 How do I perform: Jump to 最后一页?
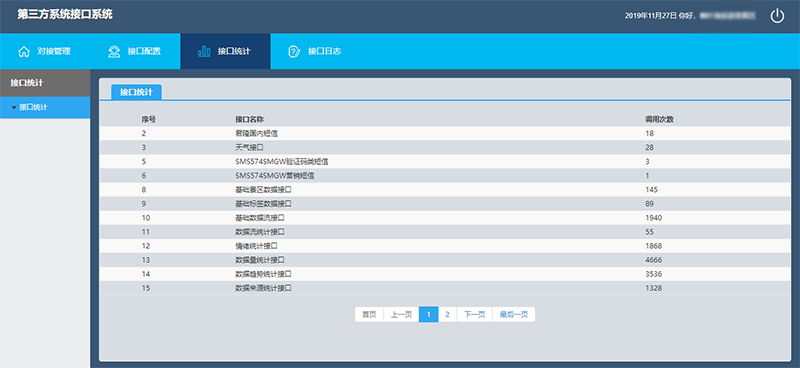click(x=514, y=314)
